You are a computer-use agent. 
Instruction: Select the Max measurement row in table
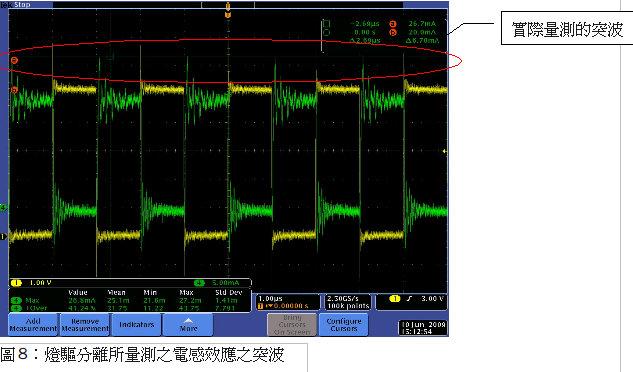130,301
